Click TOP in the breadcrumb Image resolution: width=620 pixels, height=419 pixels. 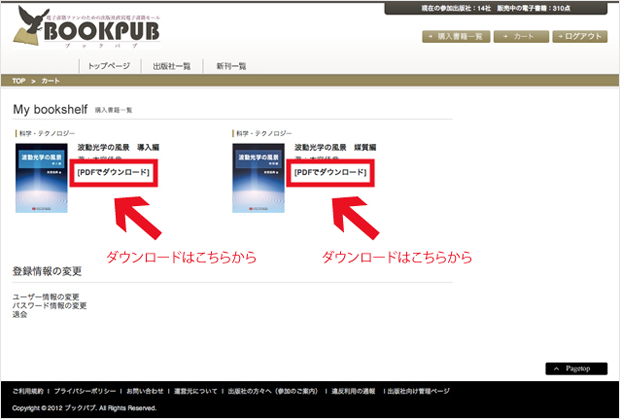[x=19, y=79]
